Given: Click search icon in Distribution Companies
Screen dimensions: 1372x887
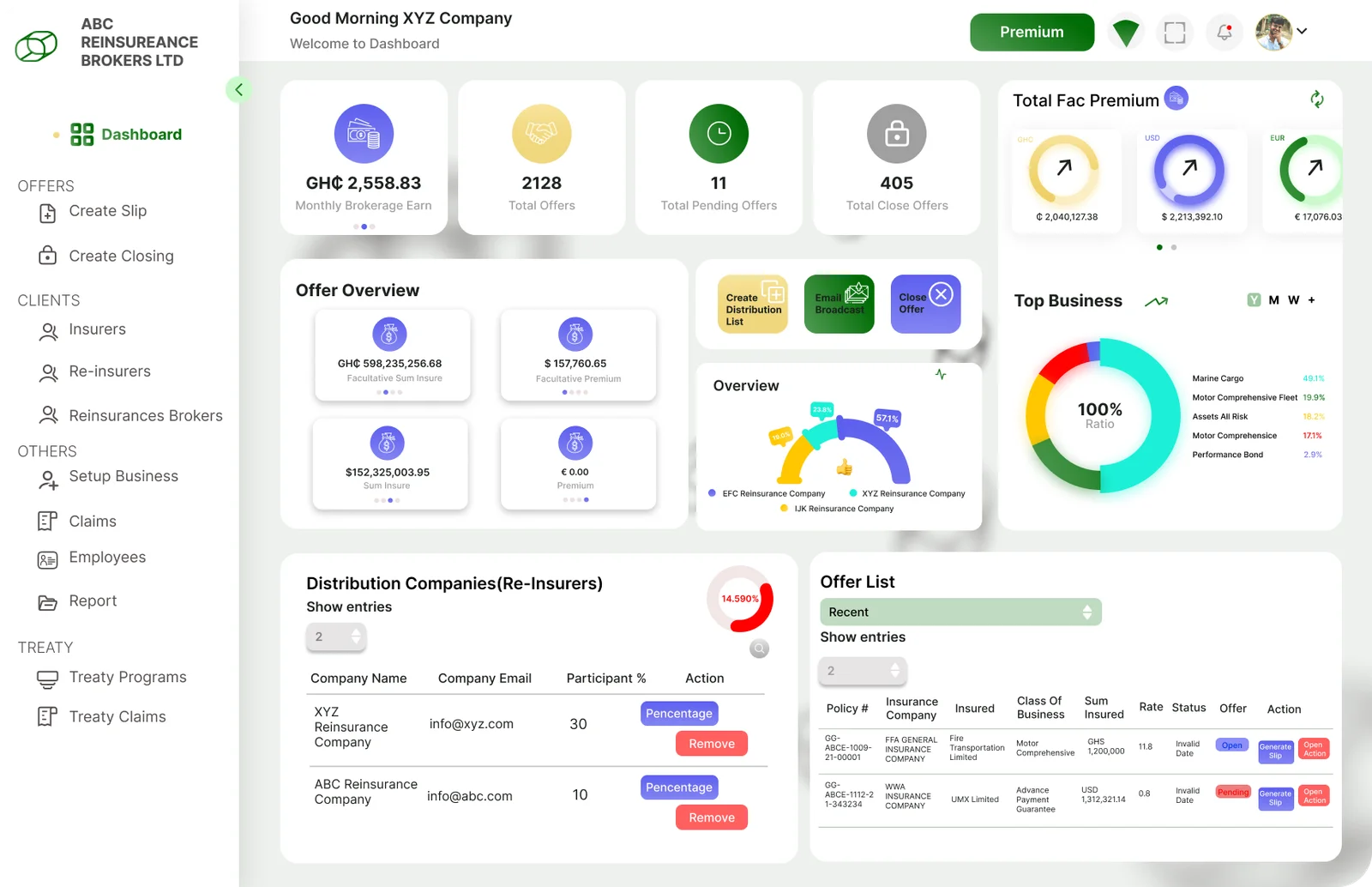Looking at the screenshot, I should pos(759,649).
